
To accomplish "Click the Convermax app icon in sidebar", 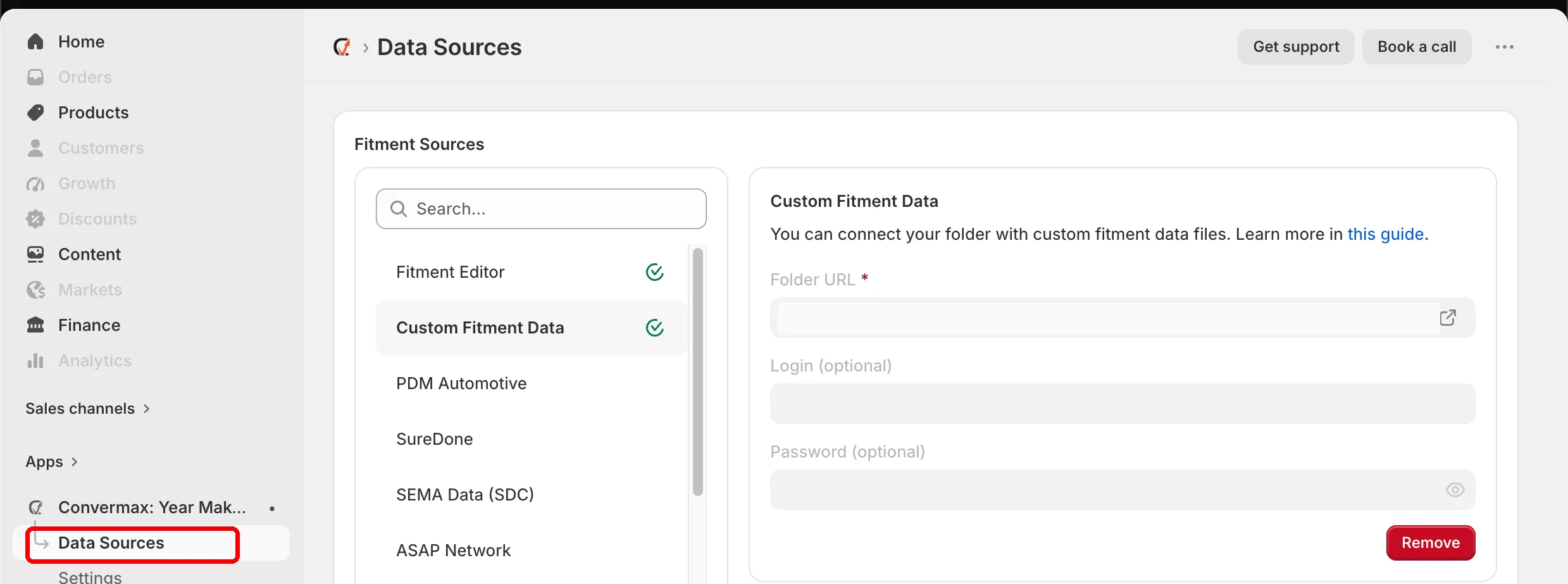I will click(35, 507).
